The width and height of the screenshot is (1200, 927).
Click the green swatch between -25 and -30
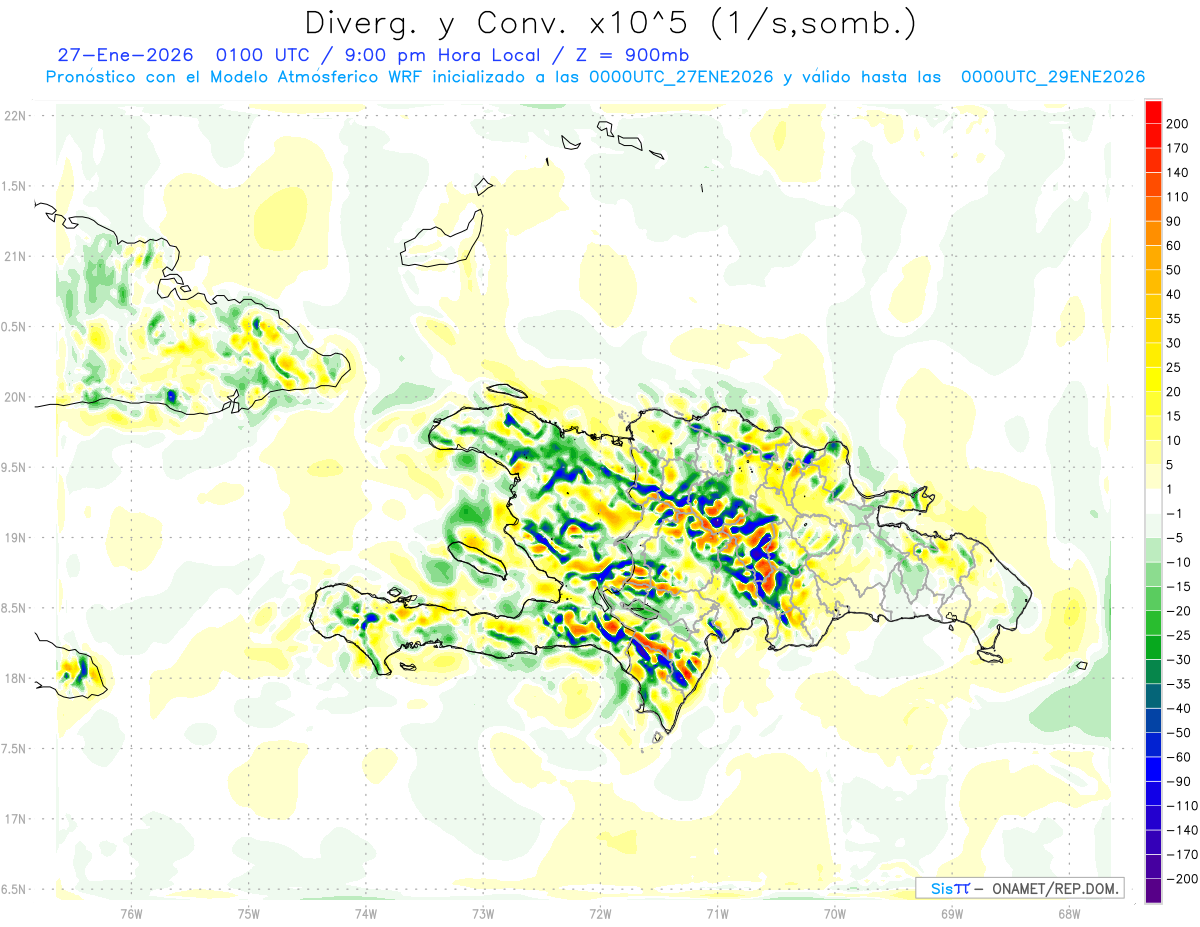click(x=1153, y=647)
